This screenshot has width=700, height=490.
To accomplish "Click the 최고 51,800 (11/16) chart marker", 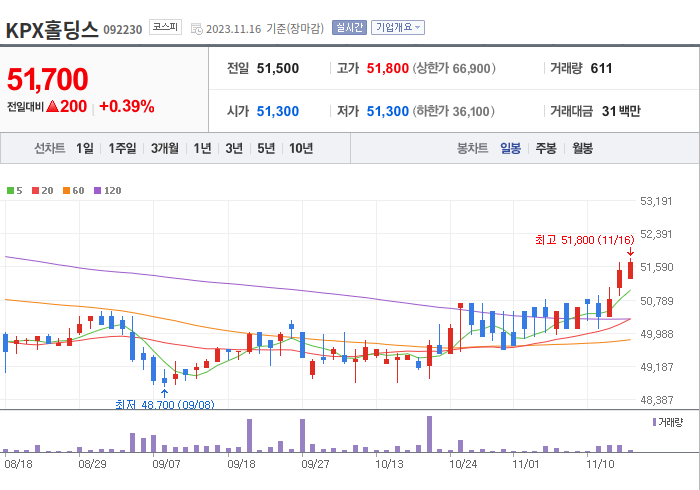I will [585, 240].
